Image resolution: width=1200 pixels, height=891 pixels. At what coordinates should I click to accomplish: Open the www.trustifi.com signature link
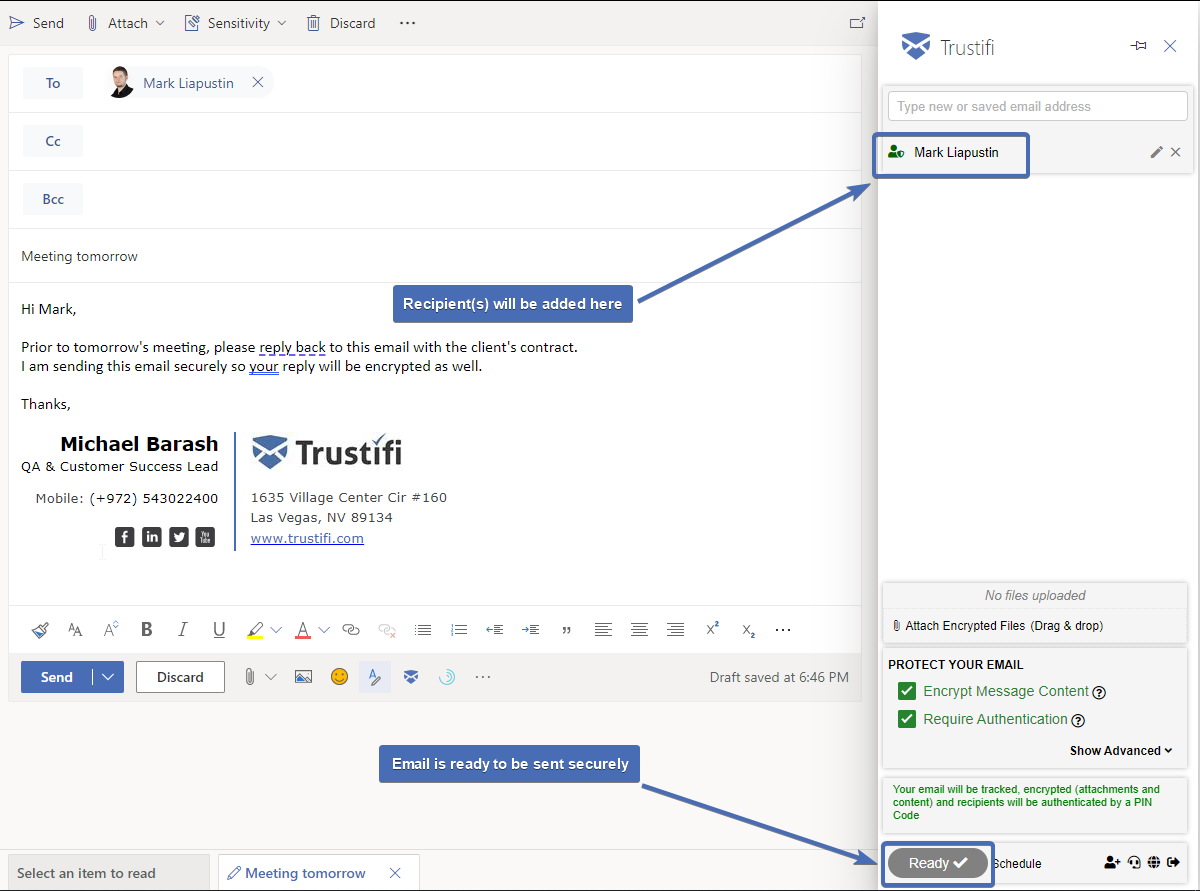307,538
